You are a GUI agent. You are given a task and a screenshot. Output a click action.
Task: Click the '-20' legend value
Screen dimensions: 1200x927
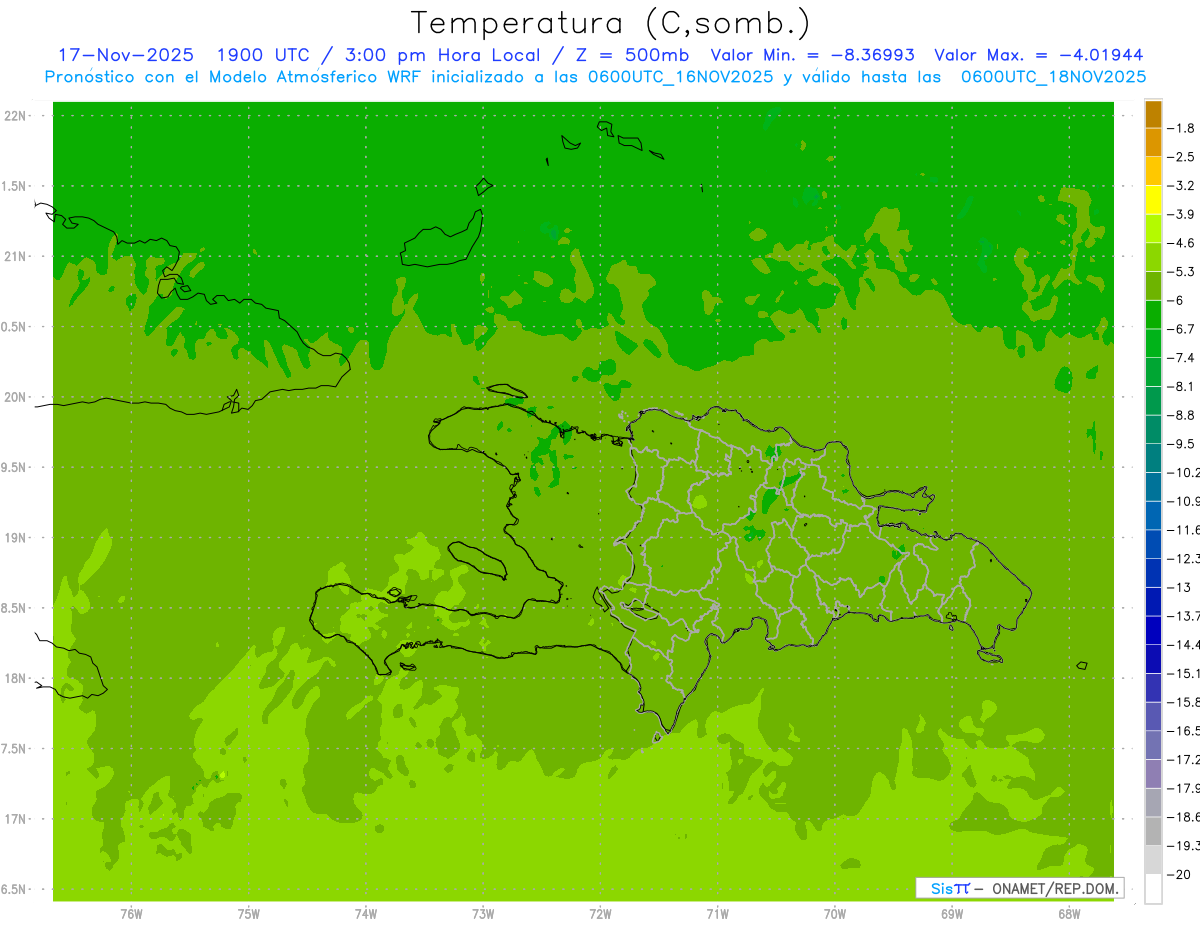(1178, 875)
